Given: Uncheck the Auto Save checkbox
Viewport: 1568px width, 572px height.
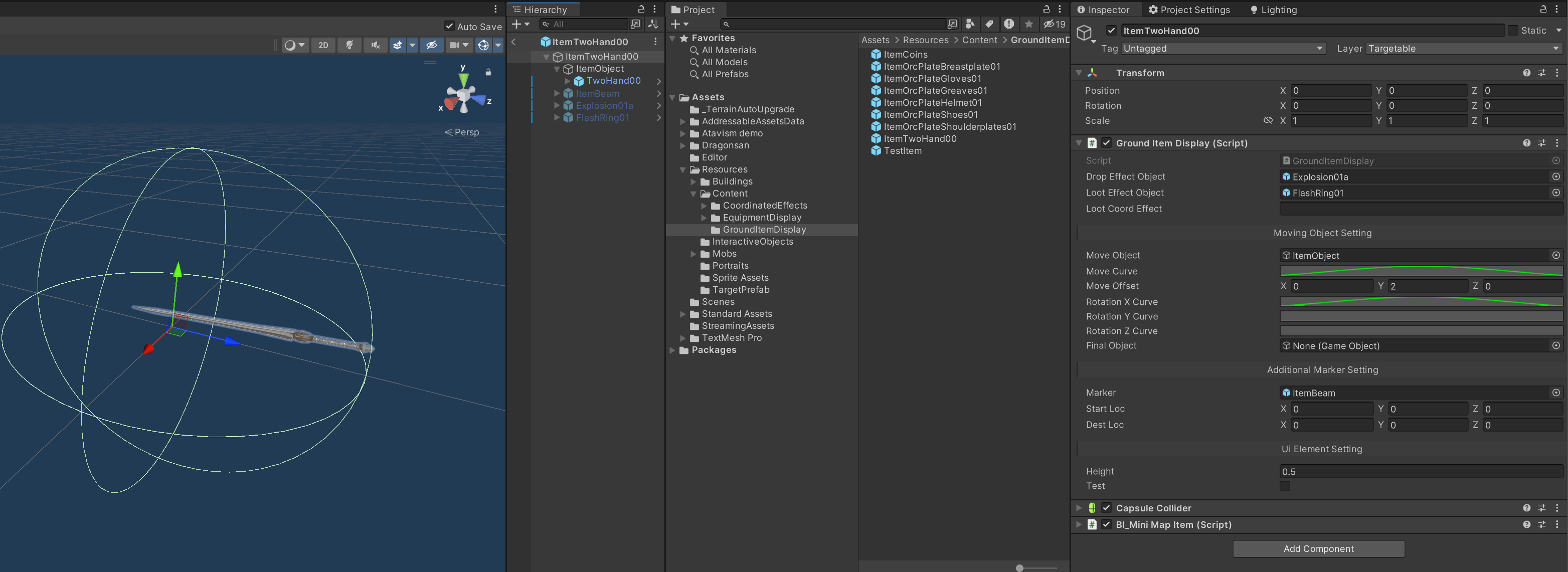Looking at the screenshot, I should tap(449, 26).
